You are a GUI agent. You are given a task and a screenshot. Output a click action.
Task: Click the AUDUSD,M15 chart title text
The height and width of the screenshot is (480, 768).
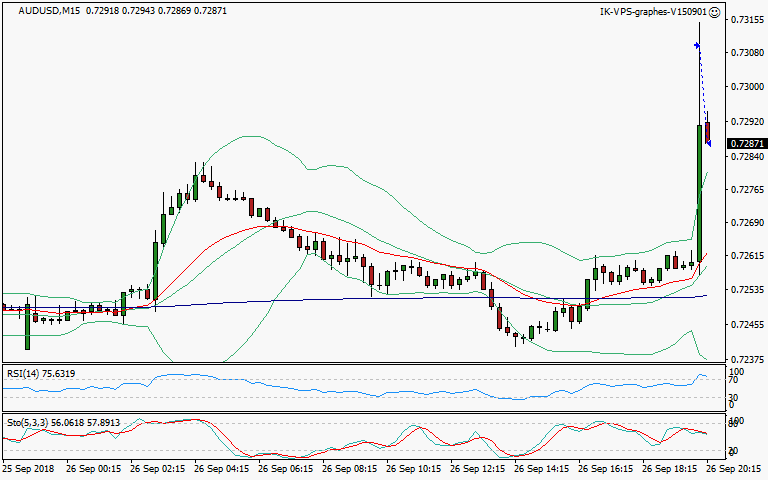(49, 11)
